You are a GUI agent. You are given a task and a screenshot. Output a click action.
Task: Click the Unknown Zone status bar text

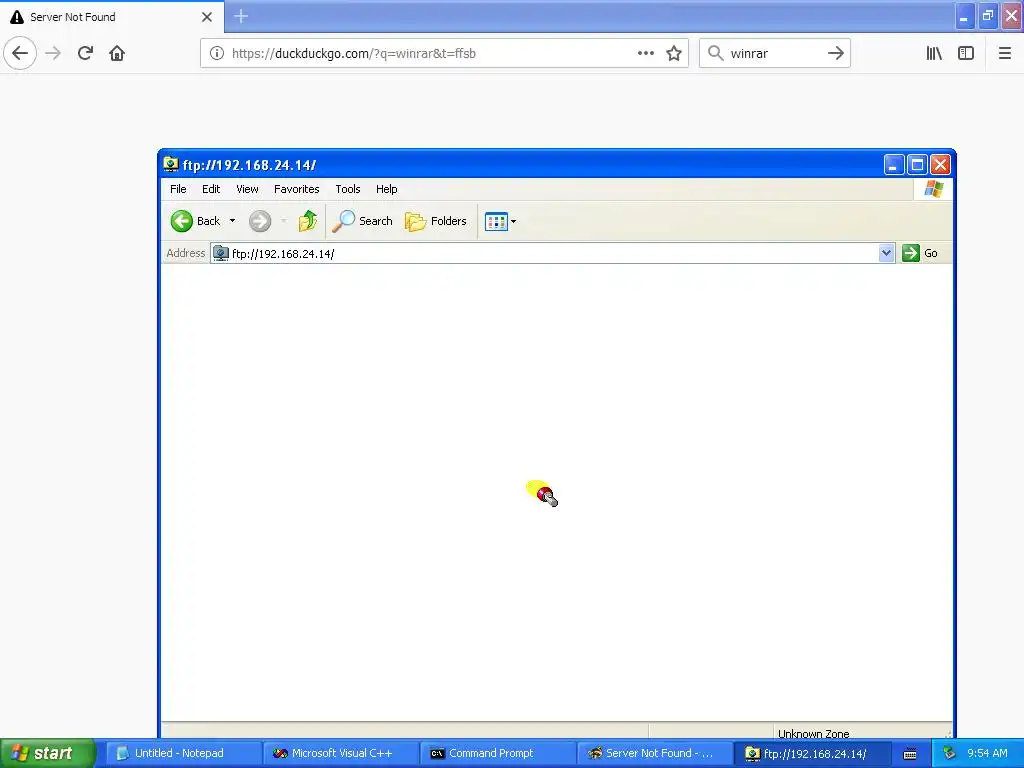pyautogui.click(x=813, y=733)
